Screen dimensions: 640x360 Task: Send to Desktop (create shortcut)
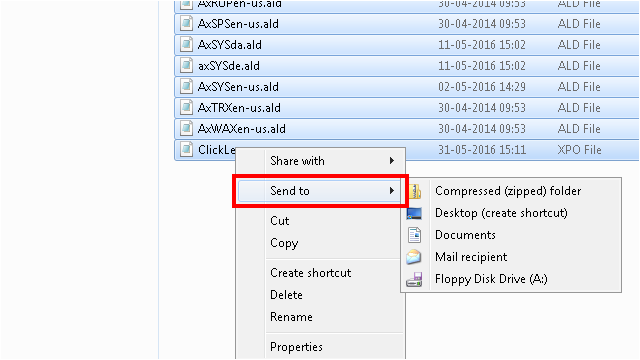pos(511,213)
